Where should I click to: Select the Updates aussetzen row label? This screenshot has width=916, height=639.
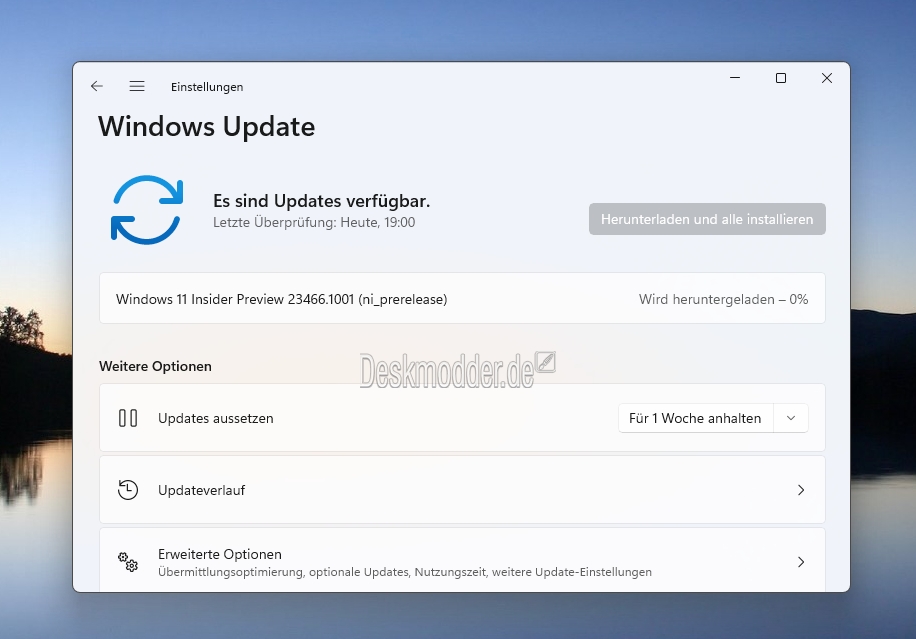point(216,418)
